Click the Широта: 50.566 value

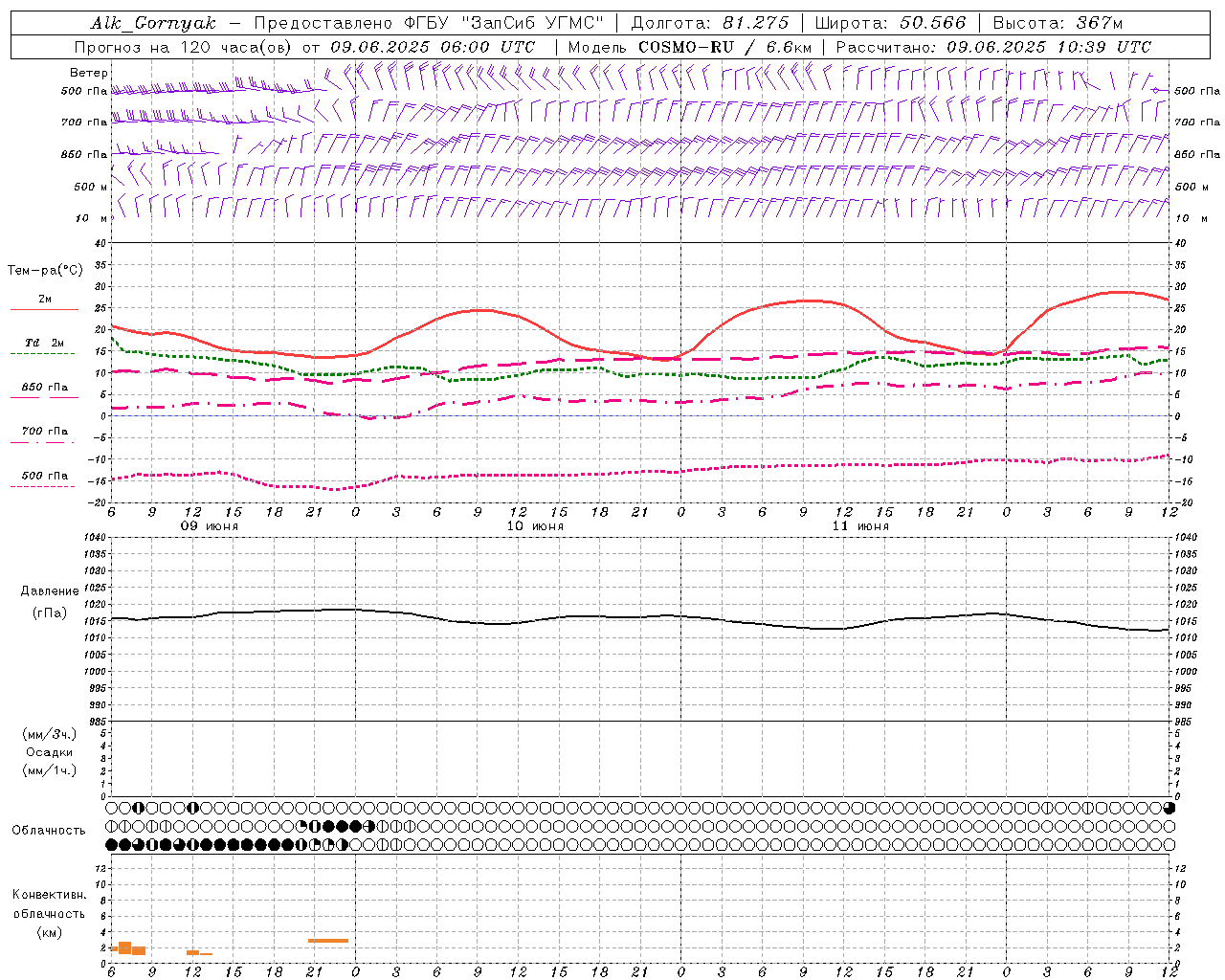890,23
